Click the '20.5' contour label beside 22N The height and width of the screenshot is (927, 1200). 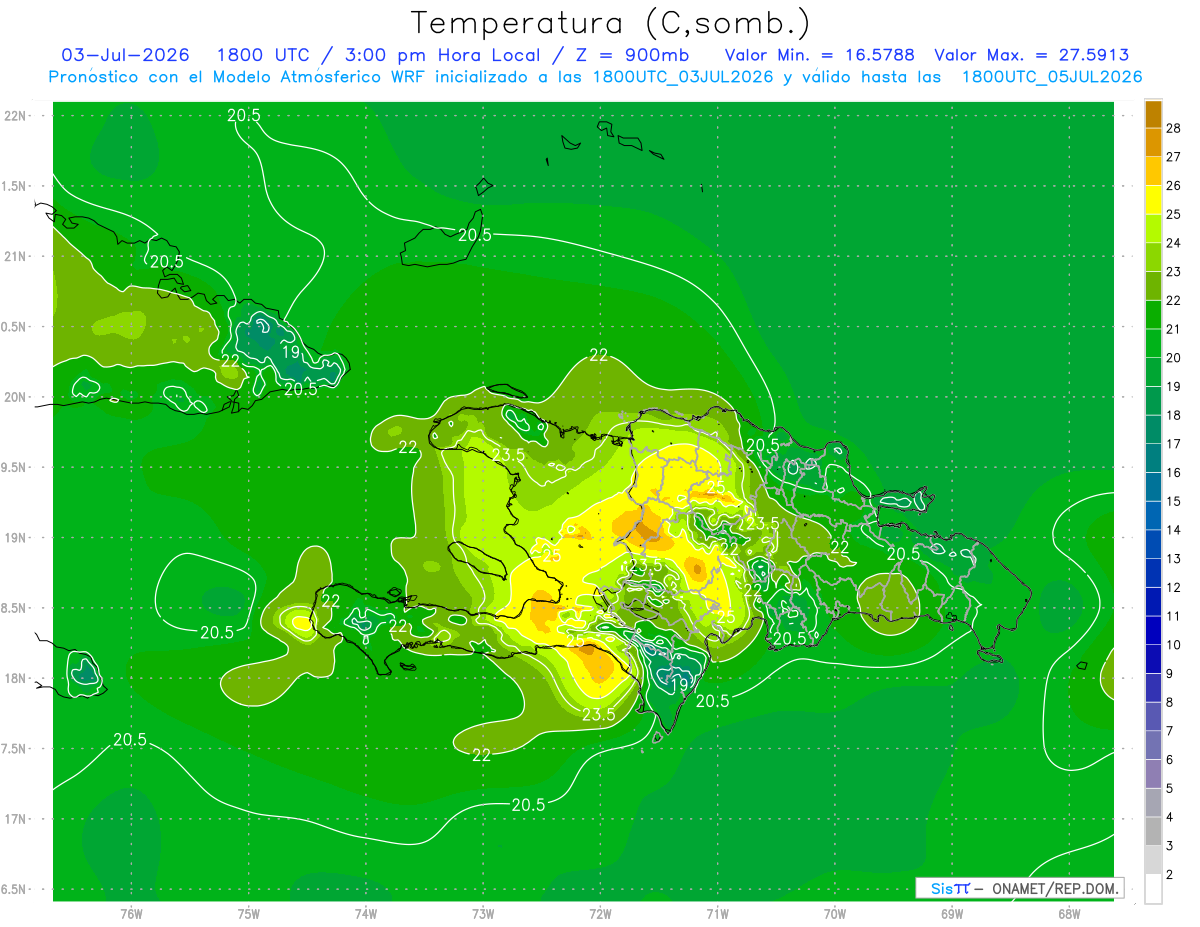[244, 115]
